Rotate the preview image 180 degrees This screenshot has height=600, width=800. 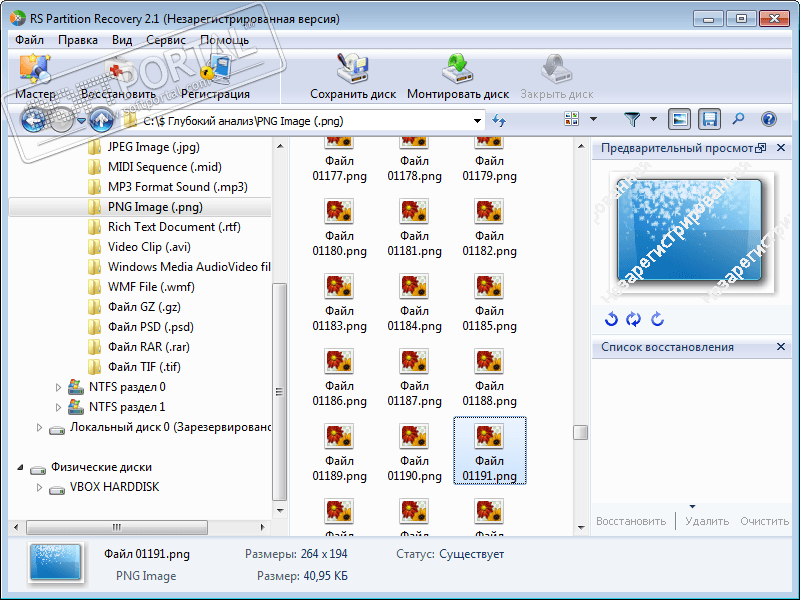633,319
